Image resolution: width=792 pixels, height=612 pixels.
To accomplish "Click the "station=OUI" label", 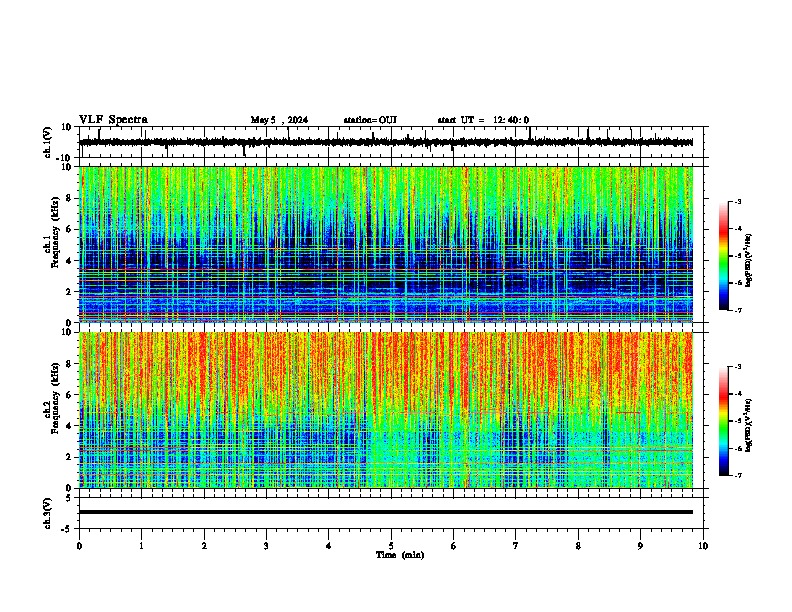I will [x=370, y=120].
